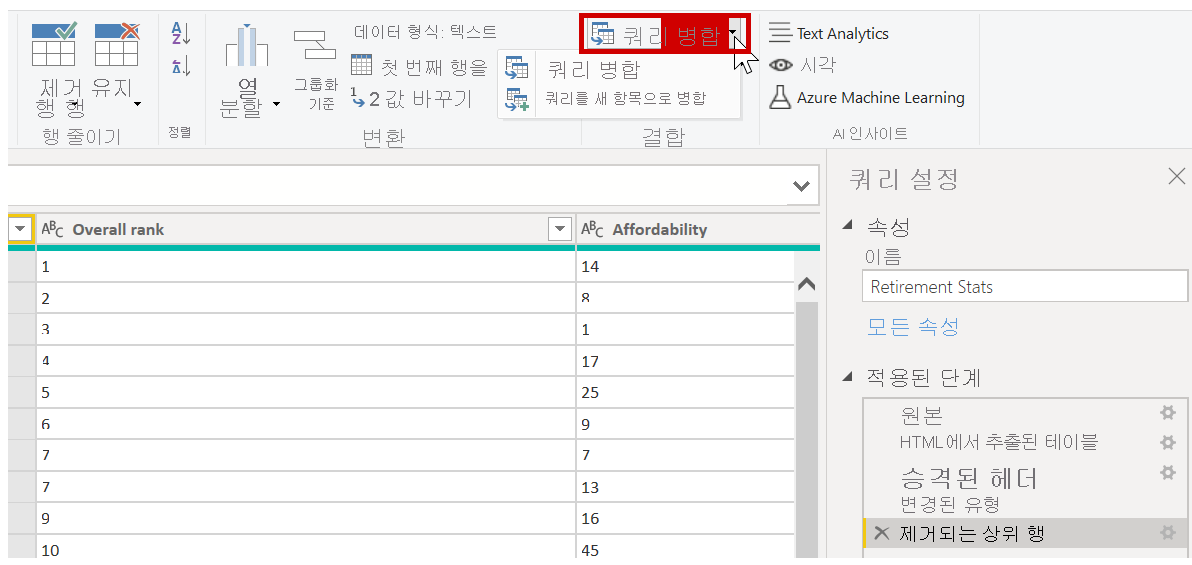Screen dimensions: 1192x565
Task: Open settings gear for 원본 step
Action: [x=1168, y=413]
